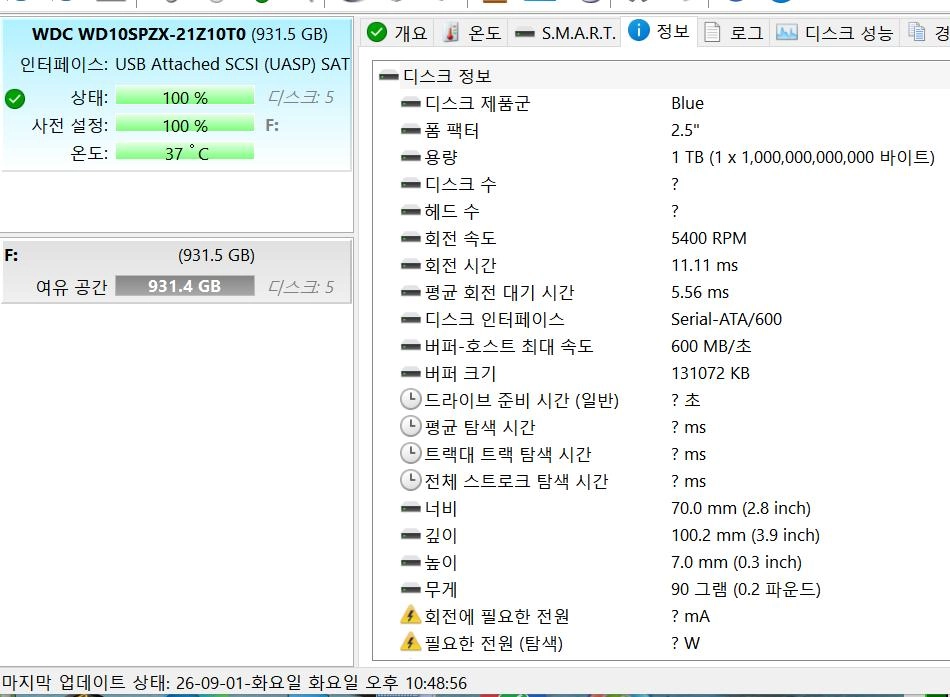The image size is (950, 697).
Task: Click the drive icon beside 회전 속도
Action: (411, 238)
